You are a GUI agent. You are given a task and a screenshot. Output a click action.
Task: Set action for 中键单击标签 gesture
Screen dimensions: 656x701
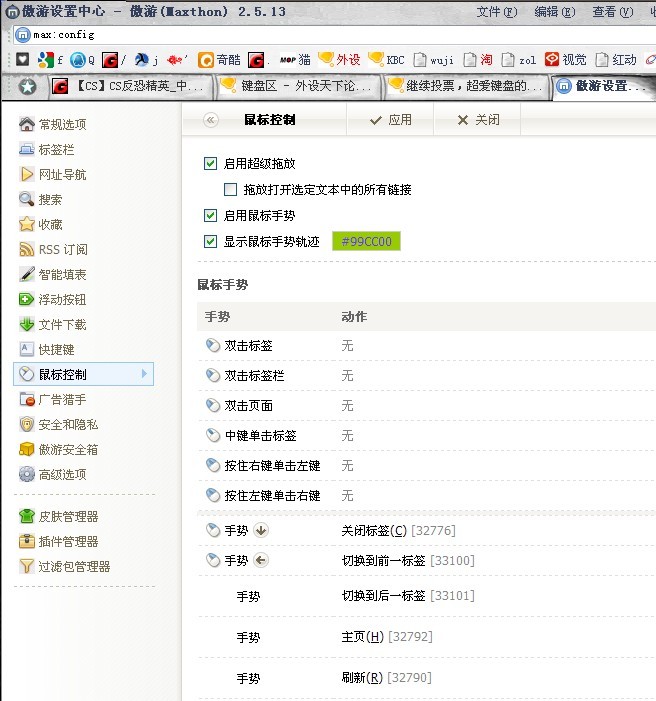347,435
